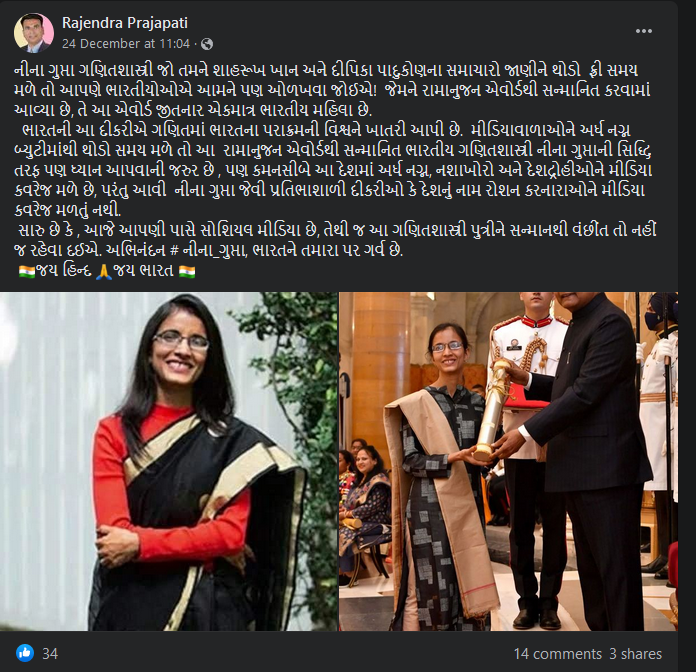Click the જય ભારત text
Image resolution: width=696 pixels, height=672 pixels.
click(x=143, y=271)
